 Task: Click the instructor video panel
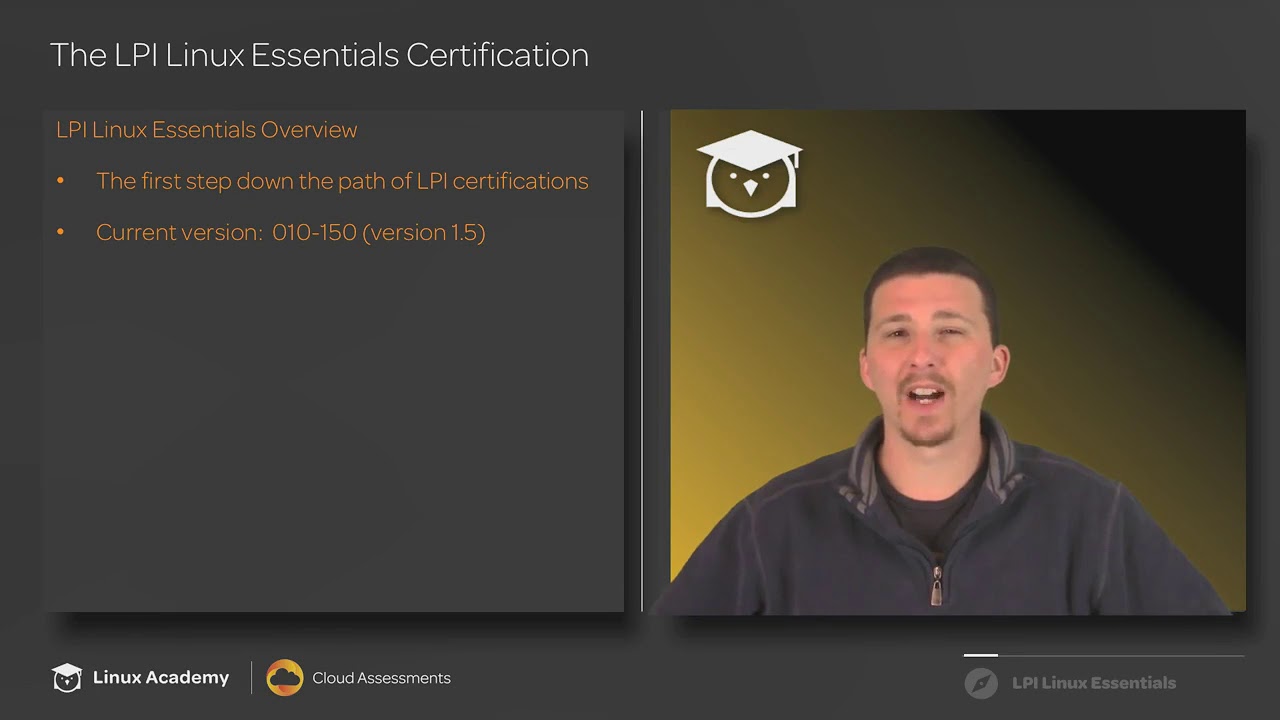[958, 361]
